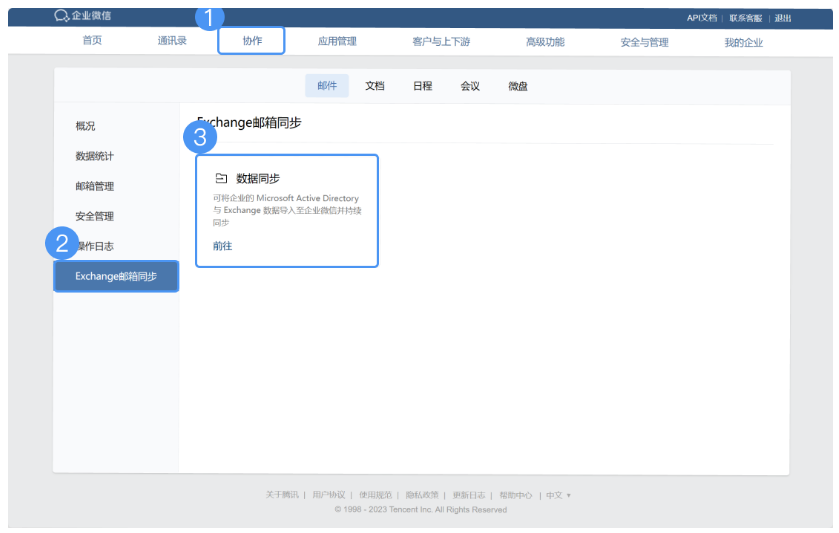Select Exchange邮箱同步 in the sidebar
This screenshot has width=839, height=533.
coord(116,276)
